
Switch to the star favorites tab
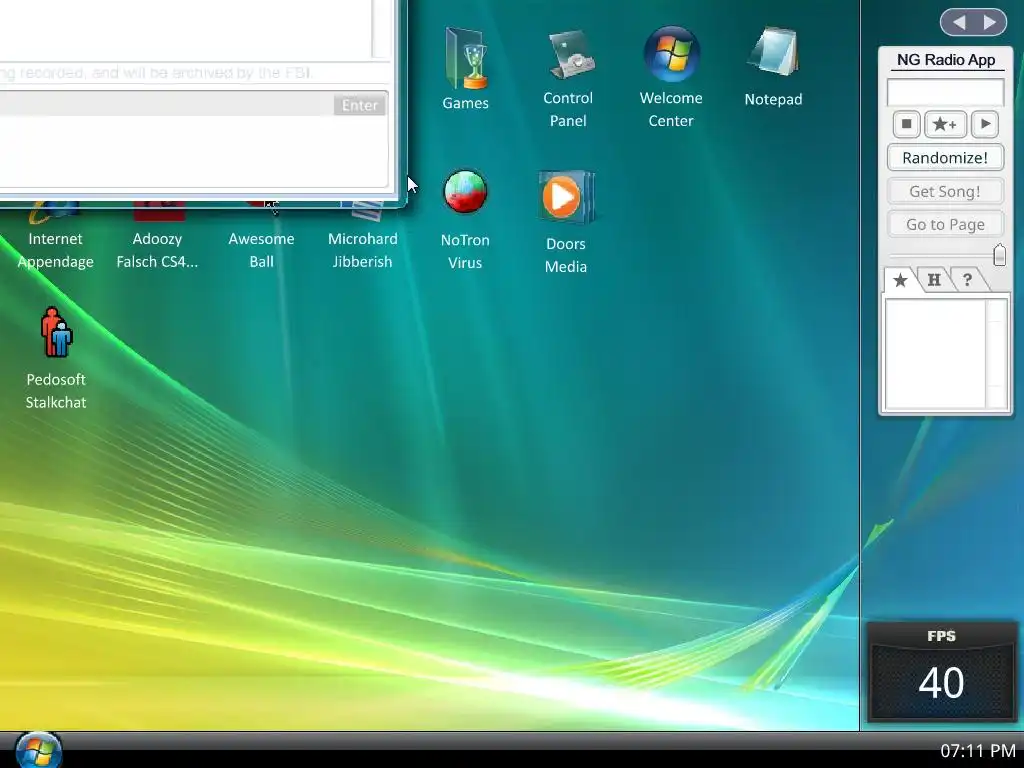900,280
